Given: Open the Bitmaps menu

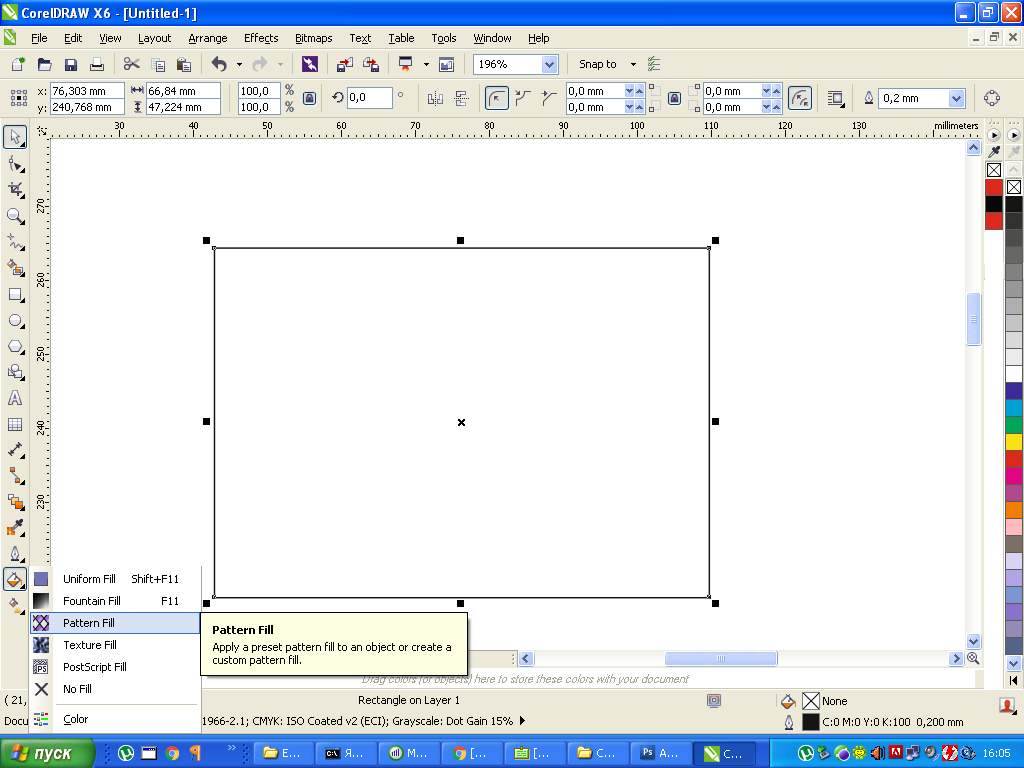Looking at the screenshot, I should 313,38.
